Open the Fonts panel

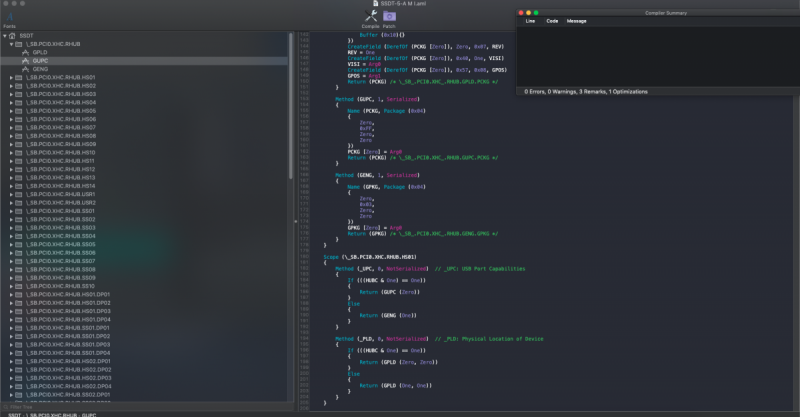point(9,19)
